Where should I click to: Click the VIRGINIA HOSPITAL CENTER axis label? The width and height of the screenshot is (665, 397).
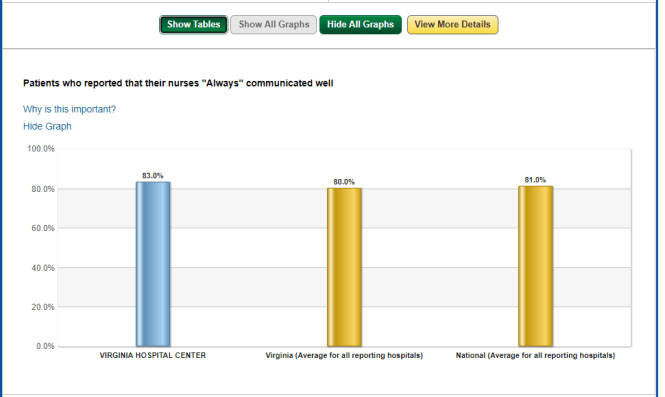pos(153,355)
